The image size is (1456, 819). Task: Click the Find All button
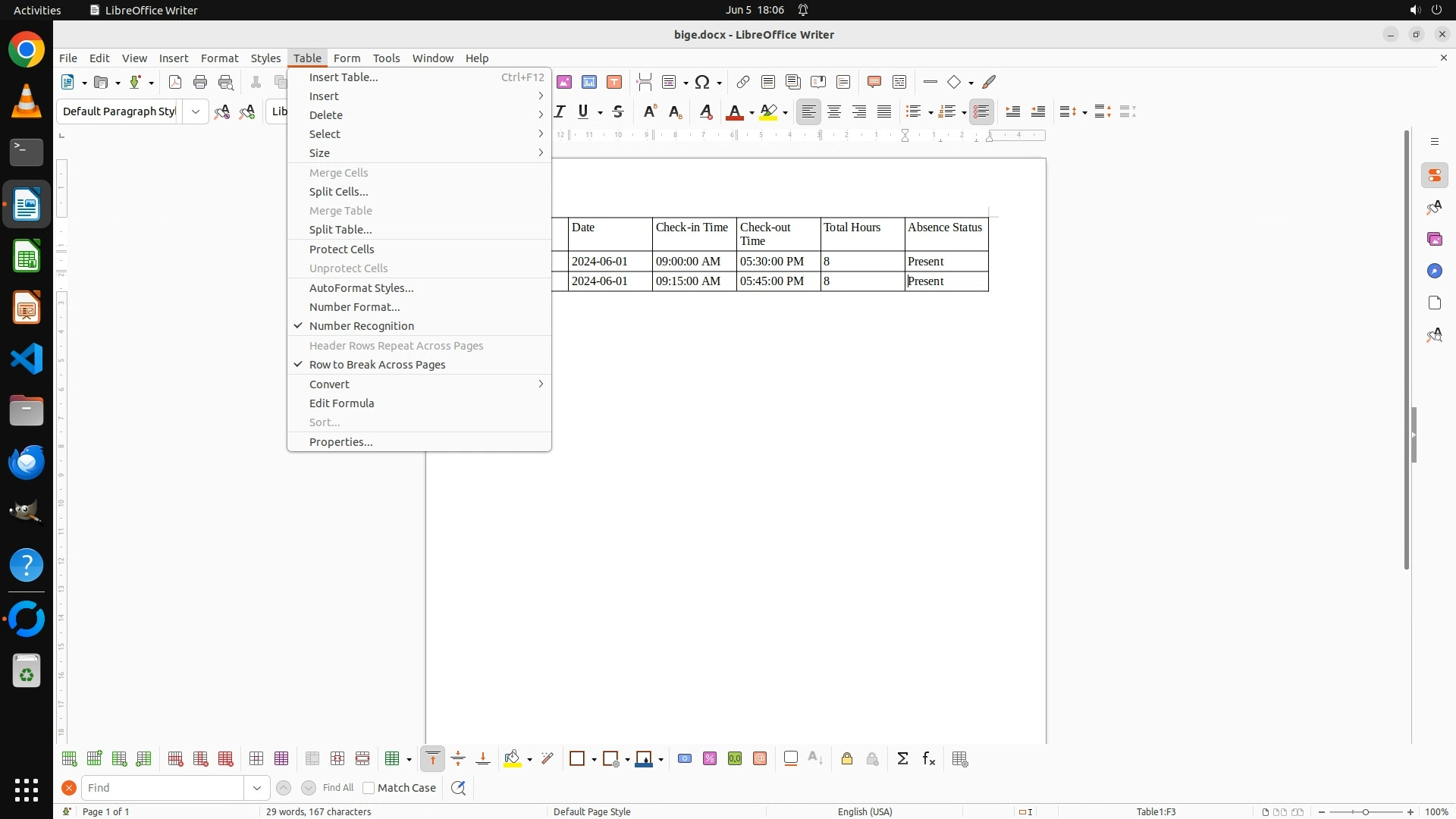(x=338, y=788)
